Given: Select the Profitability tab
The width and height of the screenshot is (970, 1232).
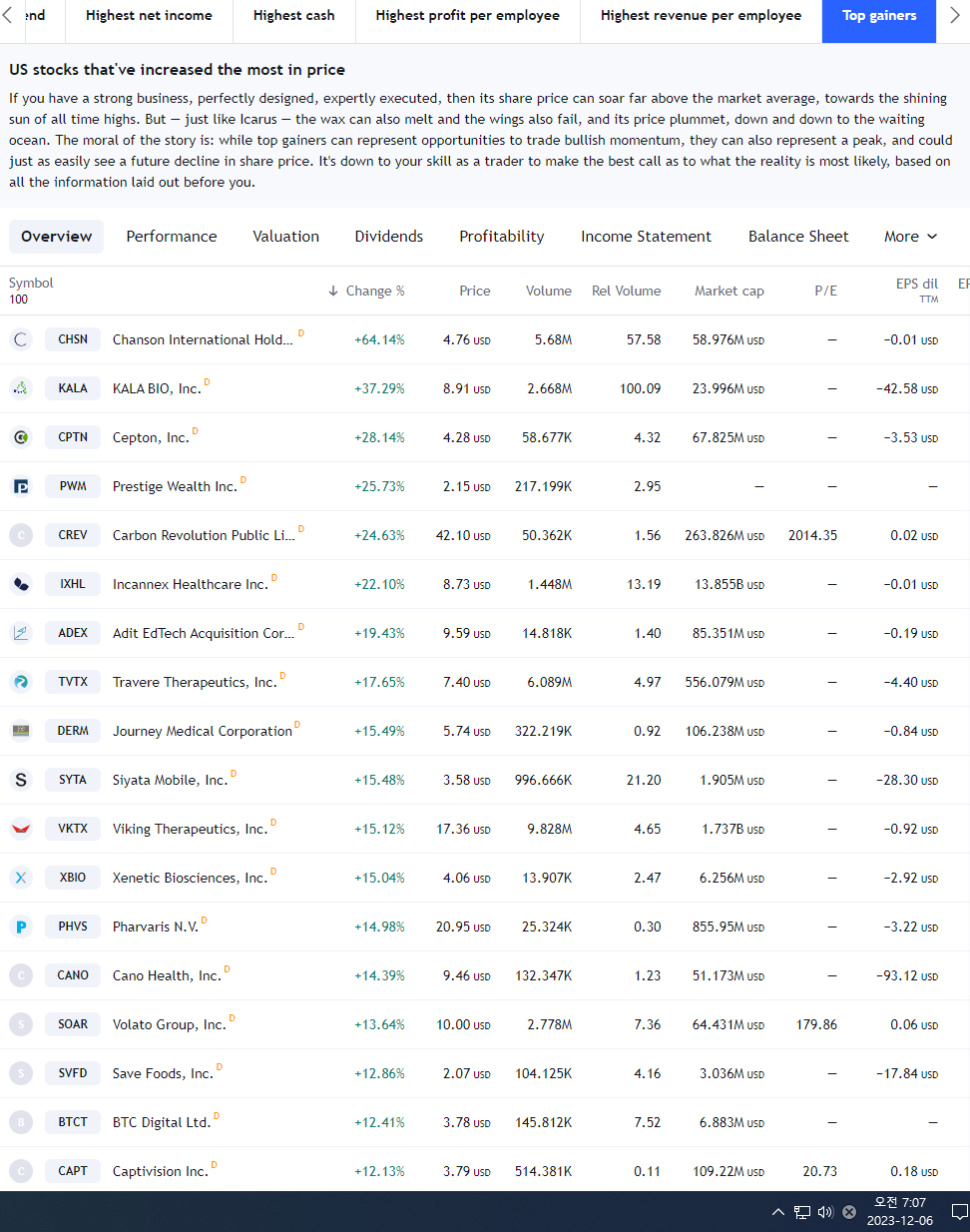Looking at the screenshot, I should click(502, 237).
